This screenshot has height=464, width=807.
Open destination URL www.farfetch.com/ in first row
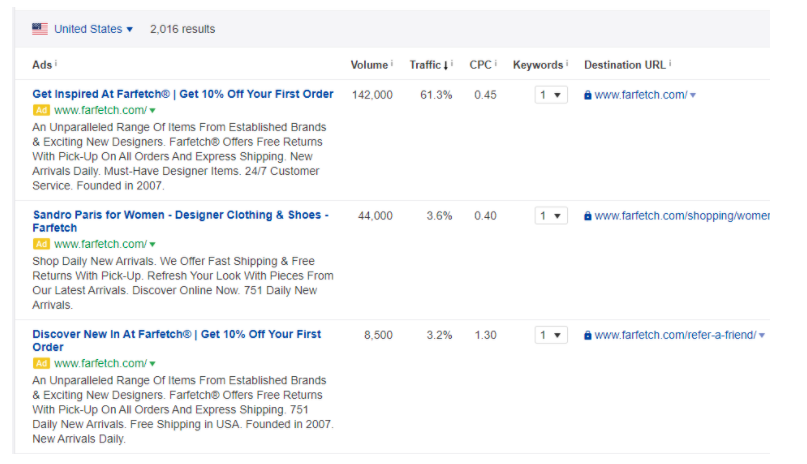641,95
